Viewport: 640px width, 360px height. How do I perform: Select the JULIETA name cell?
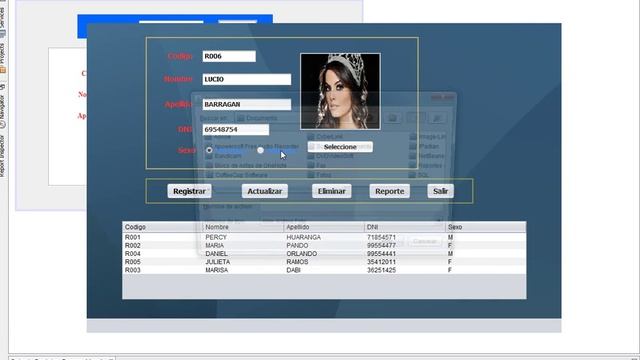pyautogui.click(x=243, y=262)
